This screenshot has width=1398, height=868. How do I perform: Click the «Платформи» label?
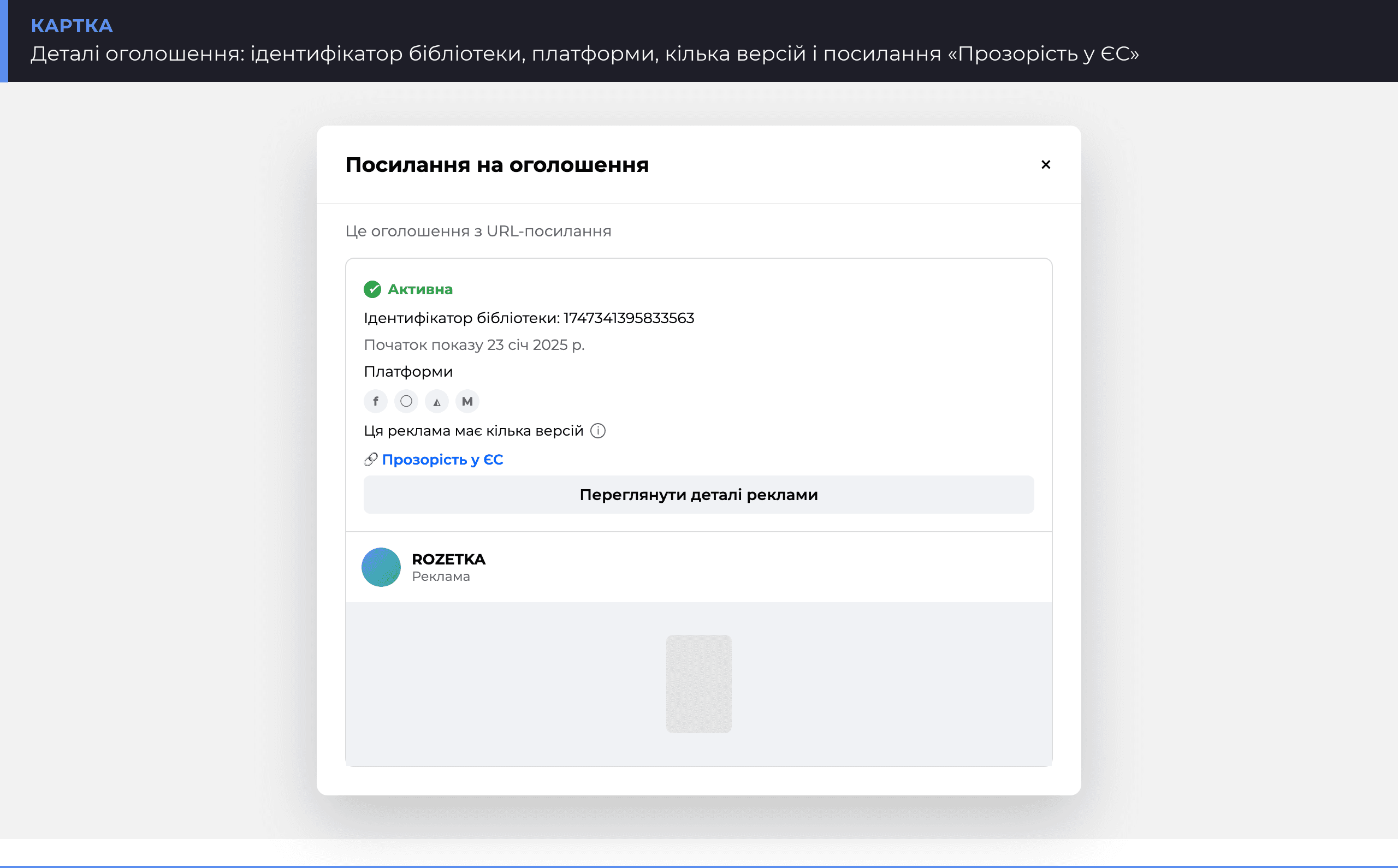click(408, 372)
